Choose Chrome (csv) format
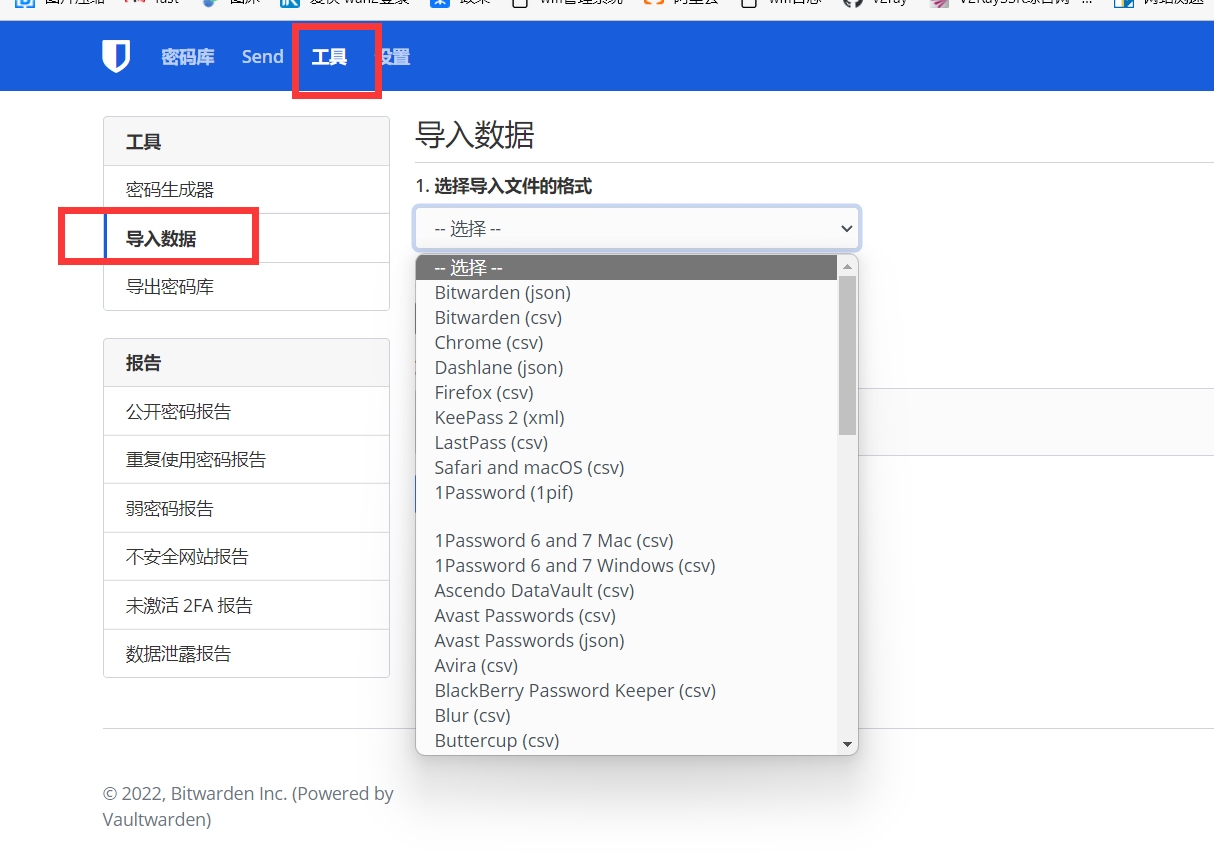Viewport: 1214px width, 867px height. point(627,343)
